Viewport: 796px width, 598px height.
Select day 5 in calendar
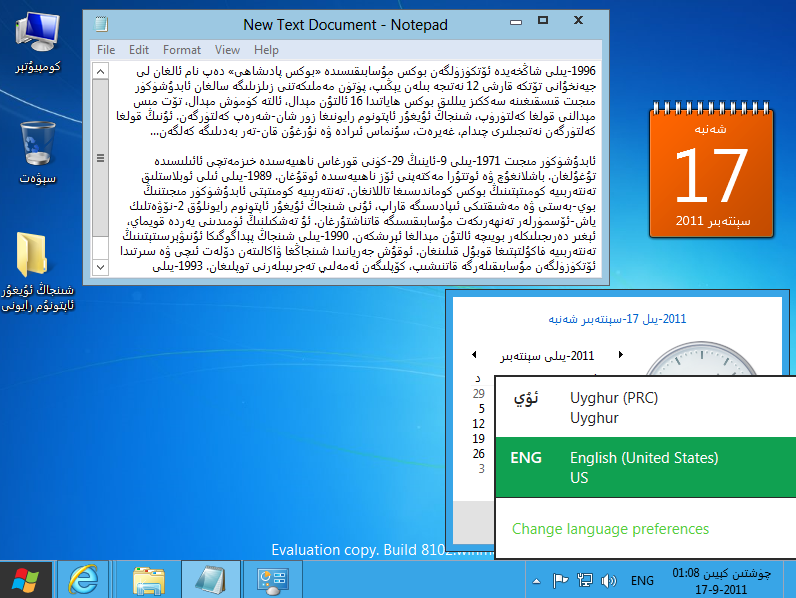(481, 409)
